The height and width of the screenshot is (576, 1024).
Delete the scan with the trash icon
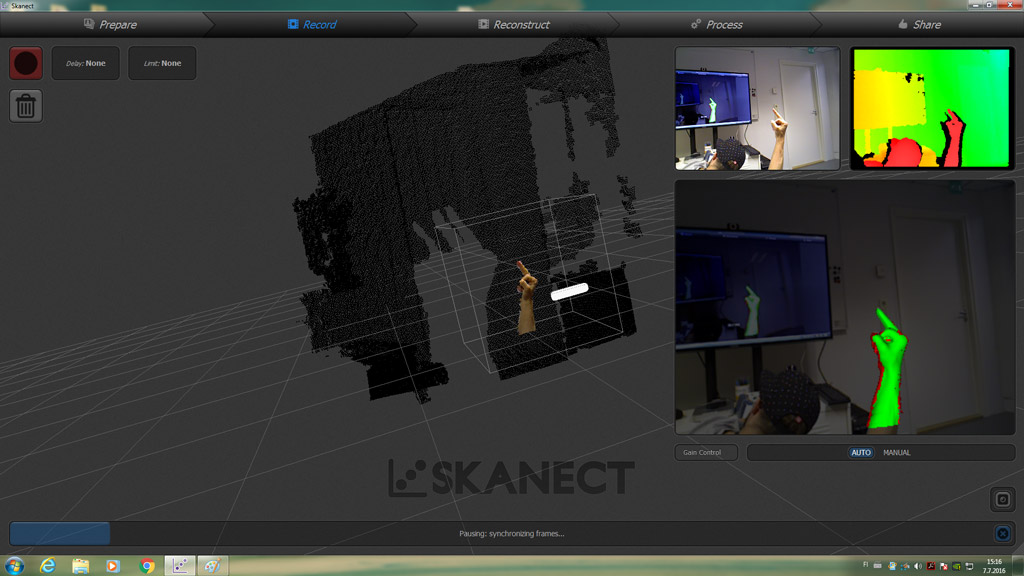(26, 106)
